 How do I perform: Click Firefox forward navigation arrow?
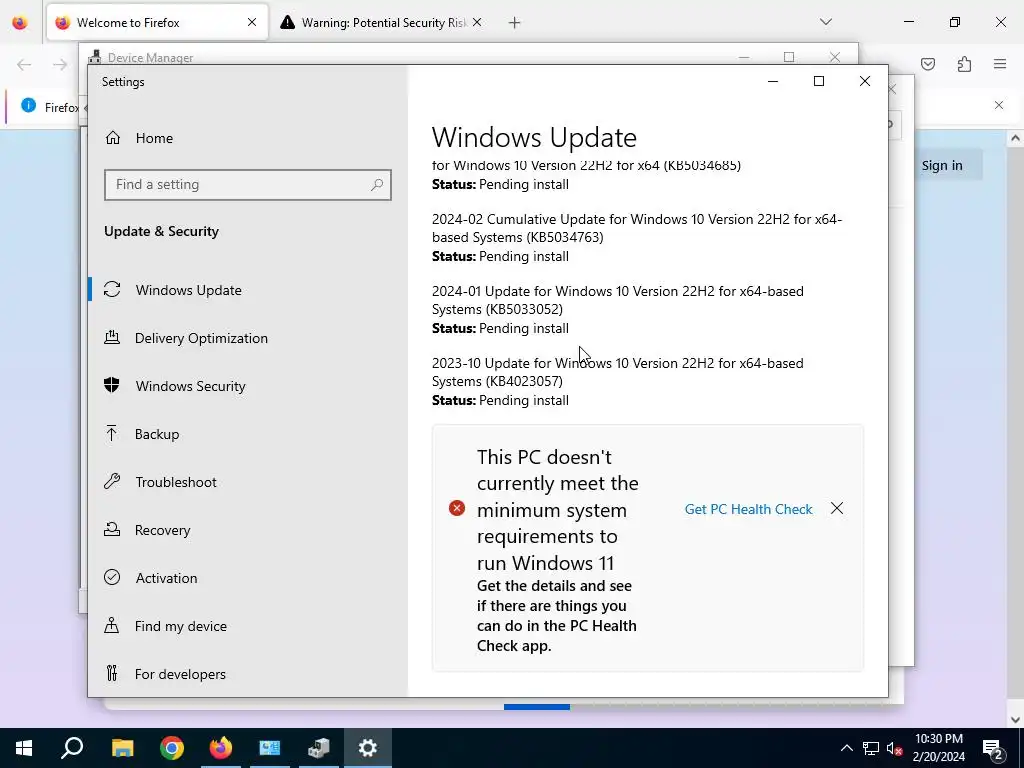[x=59, y=64]
